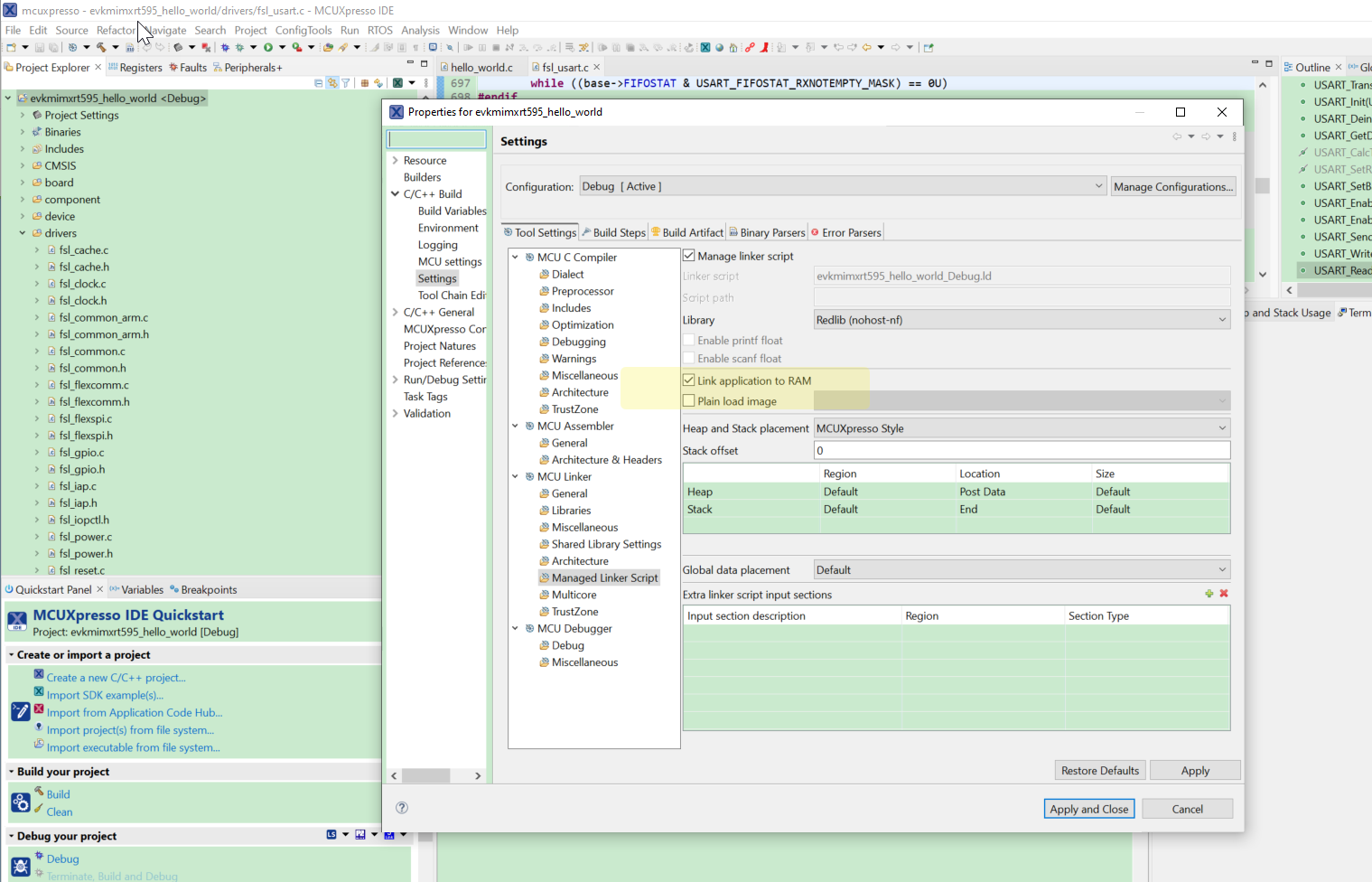Add extra linker script input section with plus icon

tap(1209, 594)
